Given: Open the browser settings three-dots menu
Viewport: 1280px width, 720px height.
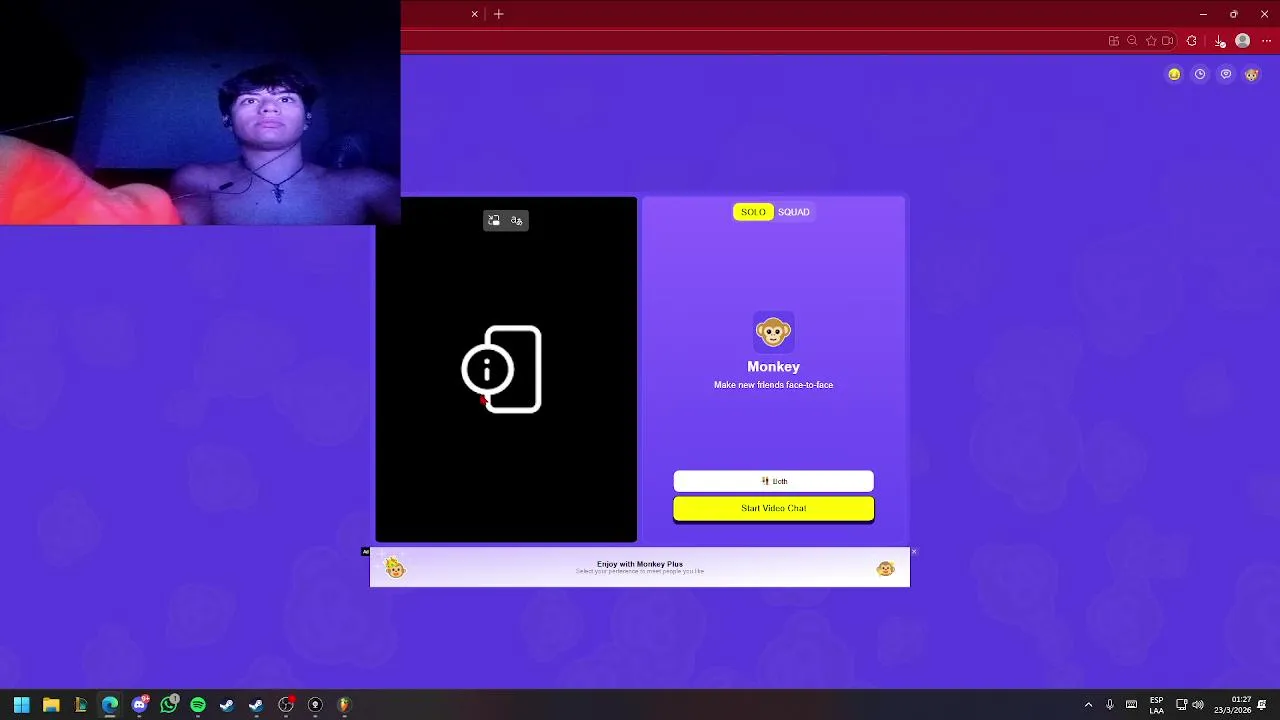Looking at the screenshot, I should [x=1266, y=41].
